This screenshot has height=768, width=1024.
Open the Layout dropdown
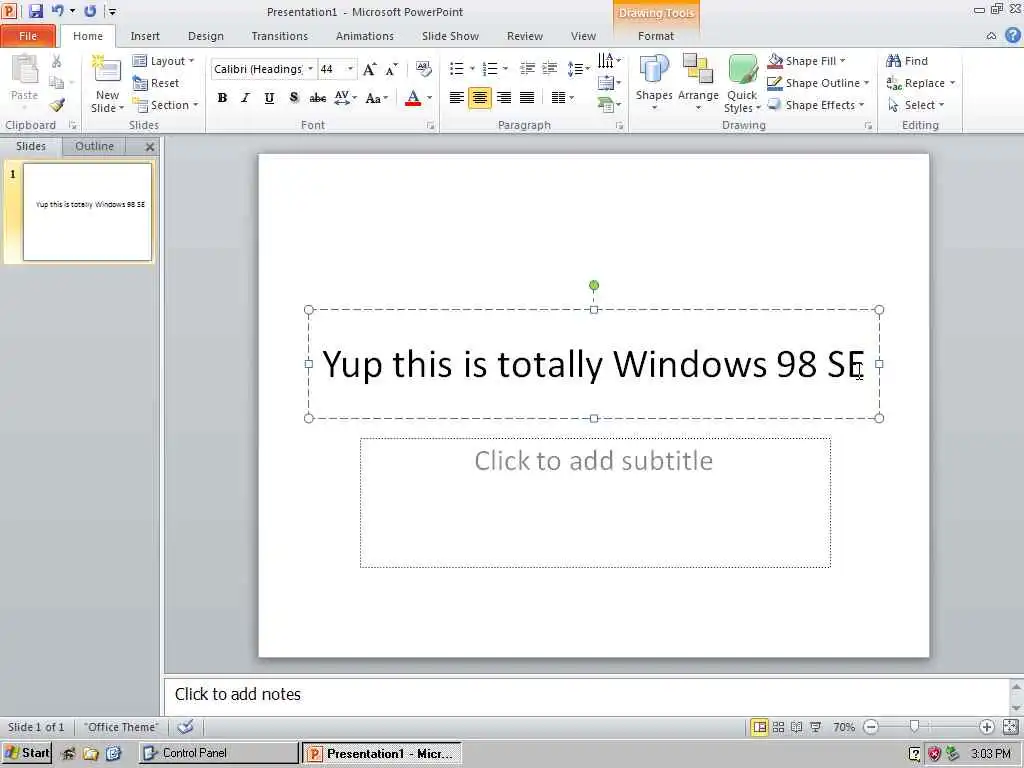163,61
